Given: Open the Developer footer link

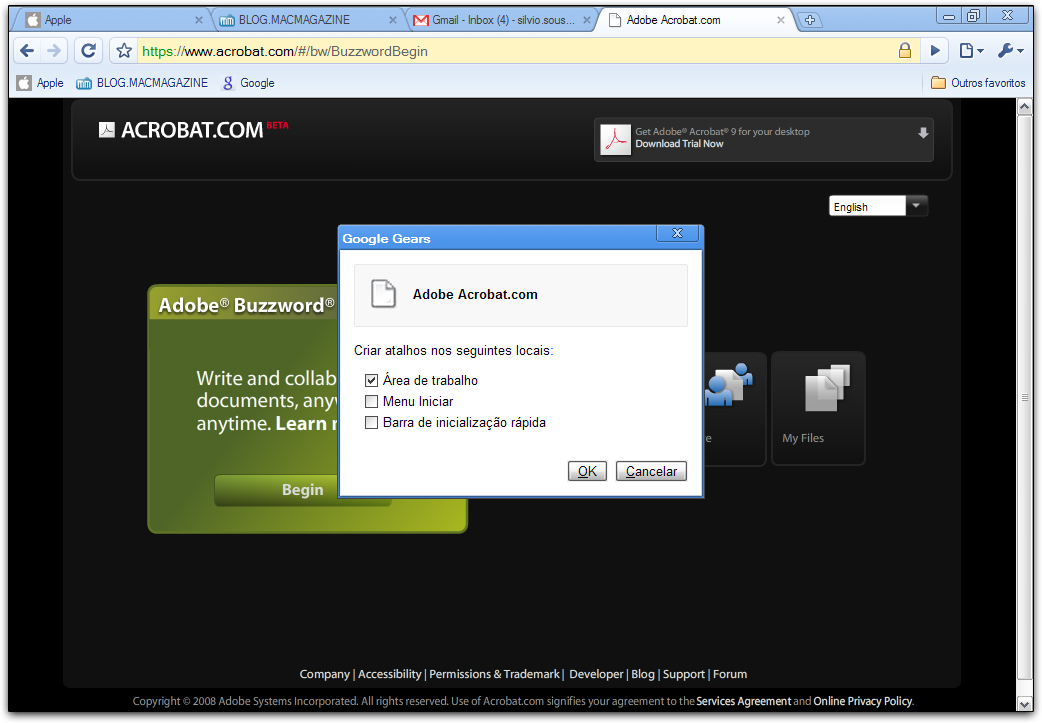Looking at the screenshot, I should click(596, 674).
